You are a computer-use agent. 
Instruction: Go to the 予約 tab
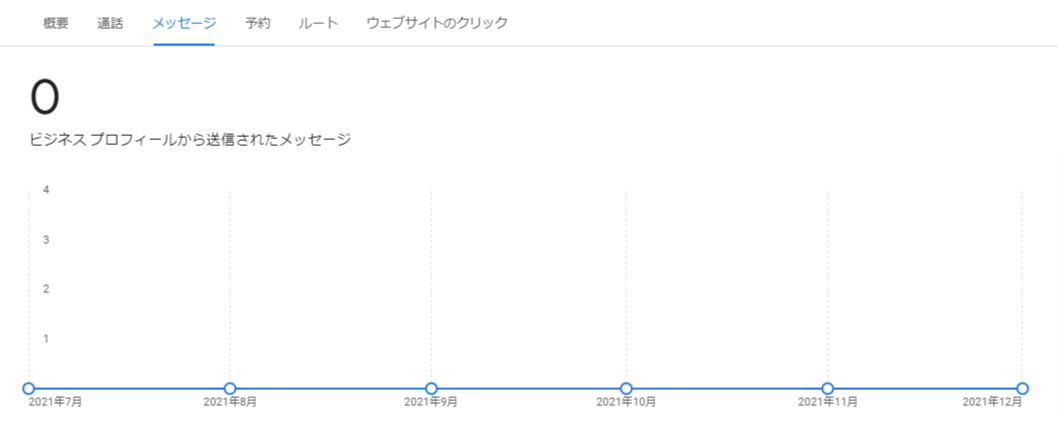click(258, 23)
